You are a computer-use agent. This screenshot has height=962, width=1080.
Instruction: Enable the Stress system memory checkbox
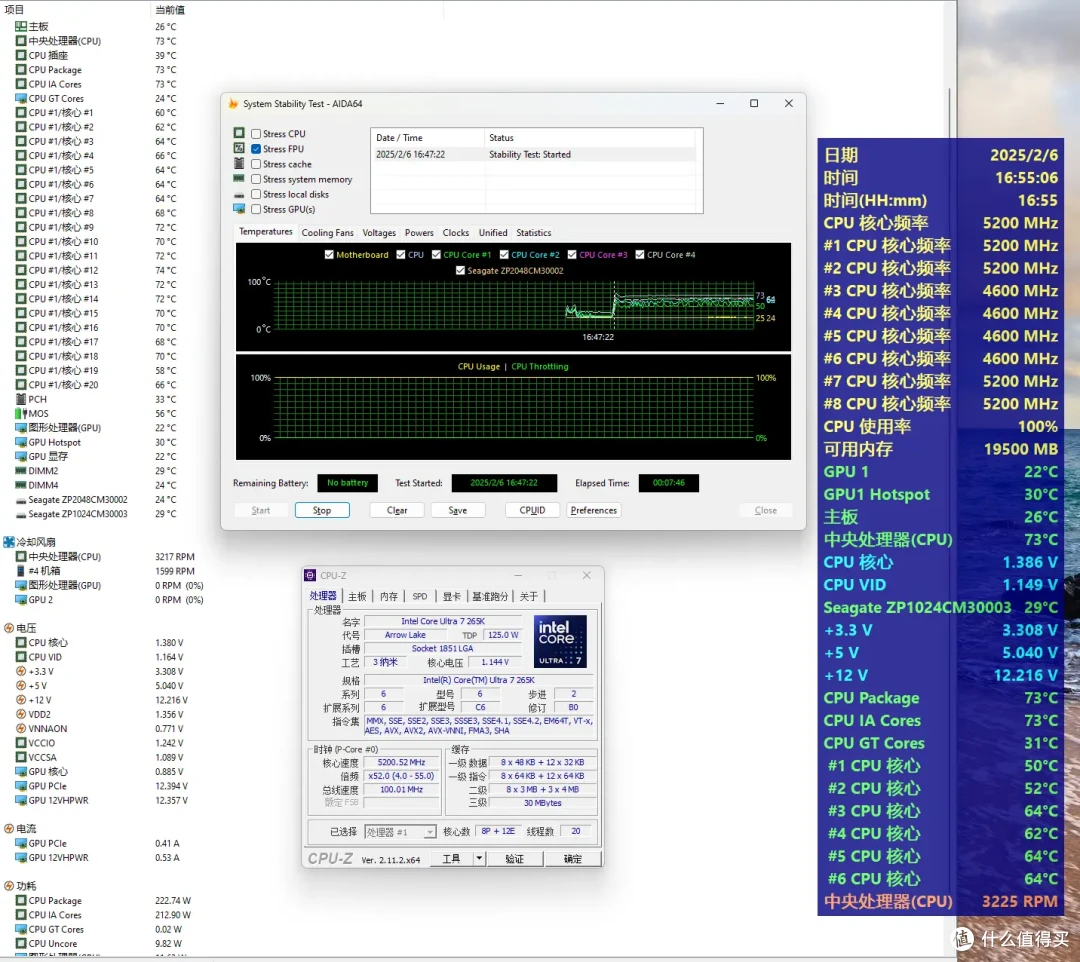click(x=256, y=179)
